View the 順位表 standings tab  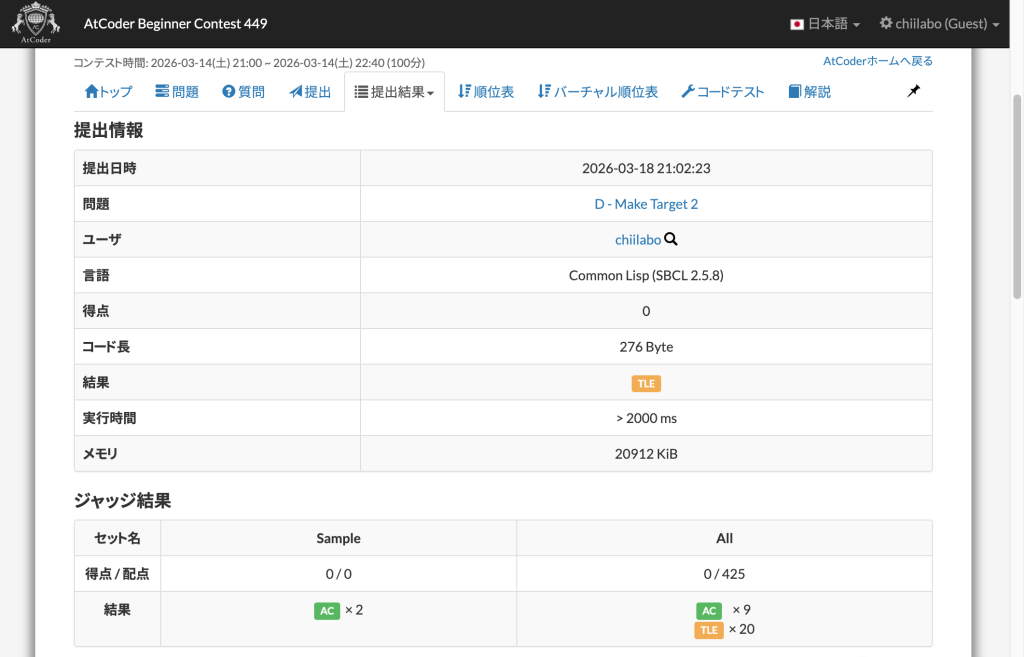click(x=485, y=92)
